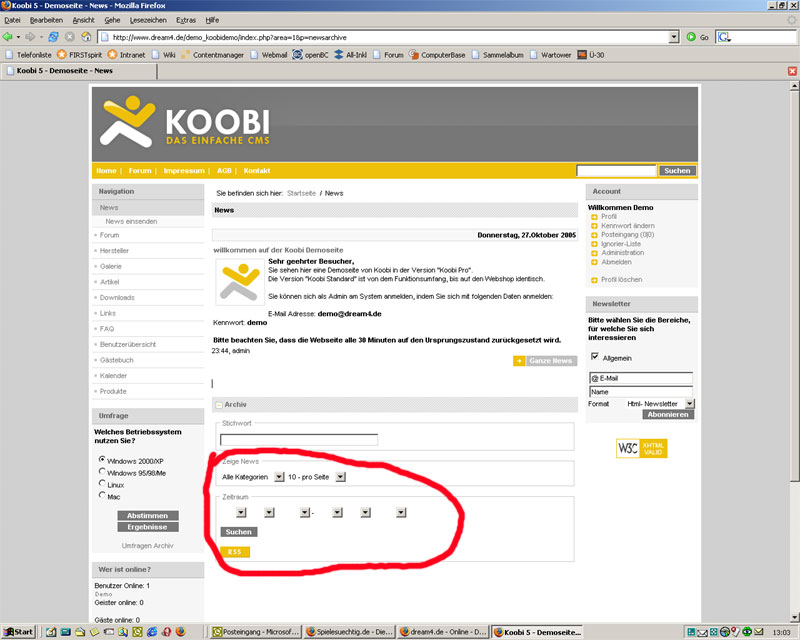This screenshot has height=640, width=800.
Task: Collapse the Archiv section expander
Action: coord(218,405)
